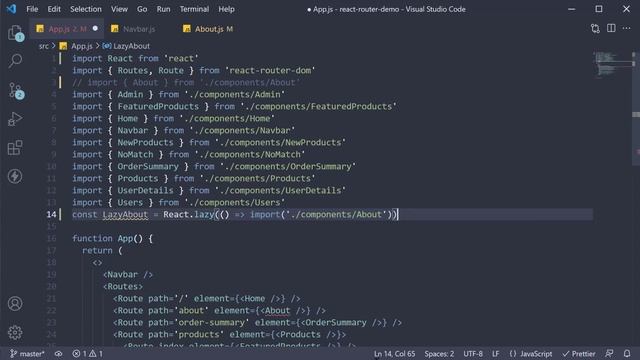The image size is (640, 360).
Task: Minimize the VS Code window
Action: (x=571, y=9)
